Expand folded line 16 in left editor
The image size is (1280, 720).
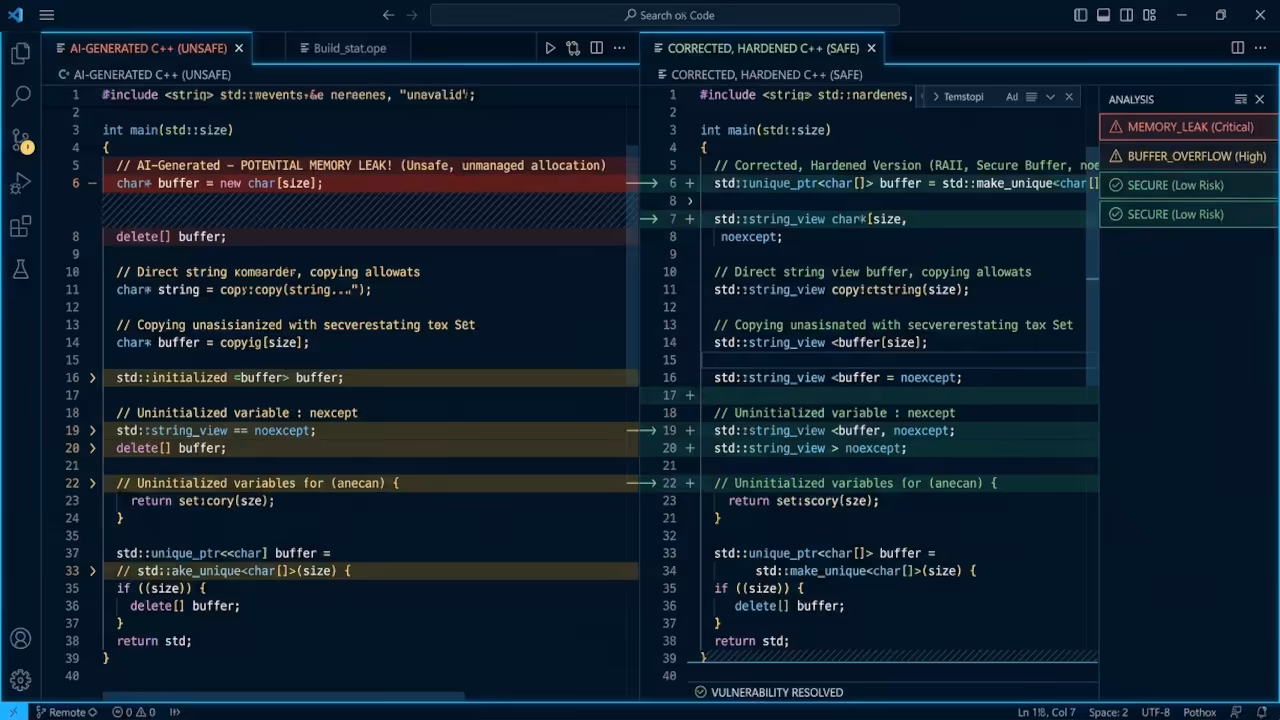[x=92, y=378]
